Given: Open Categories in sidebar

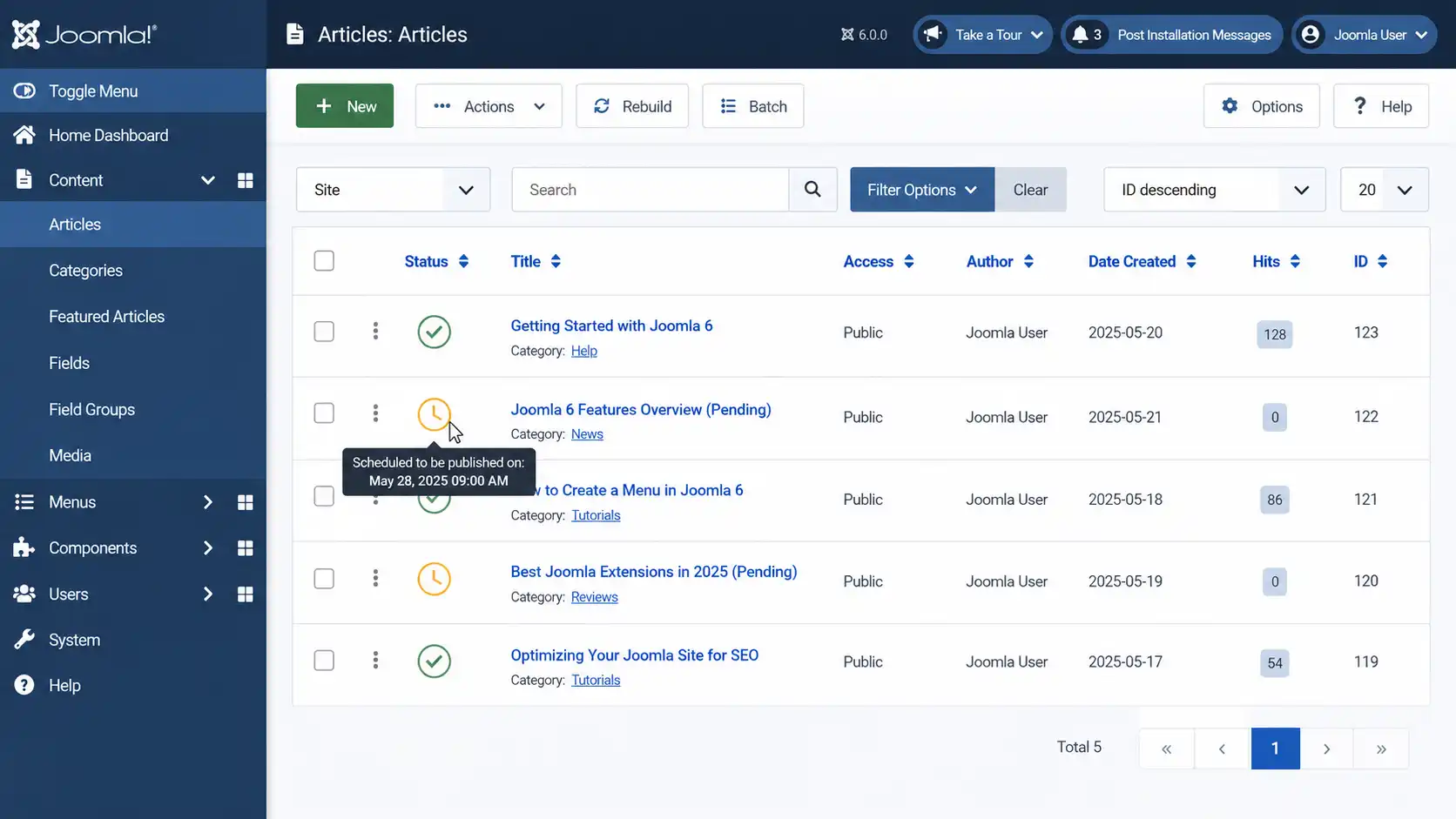Looking at the screenshot, I should (x=85, y=271).
